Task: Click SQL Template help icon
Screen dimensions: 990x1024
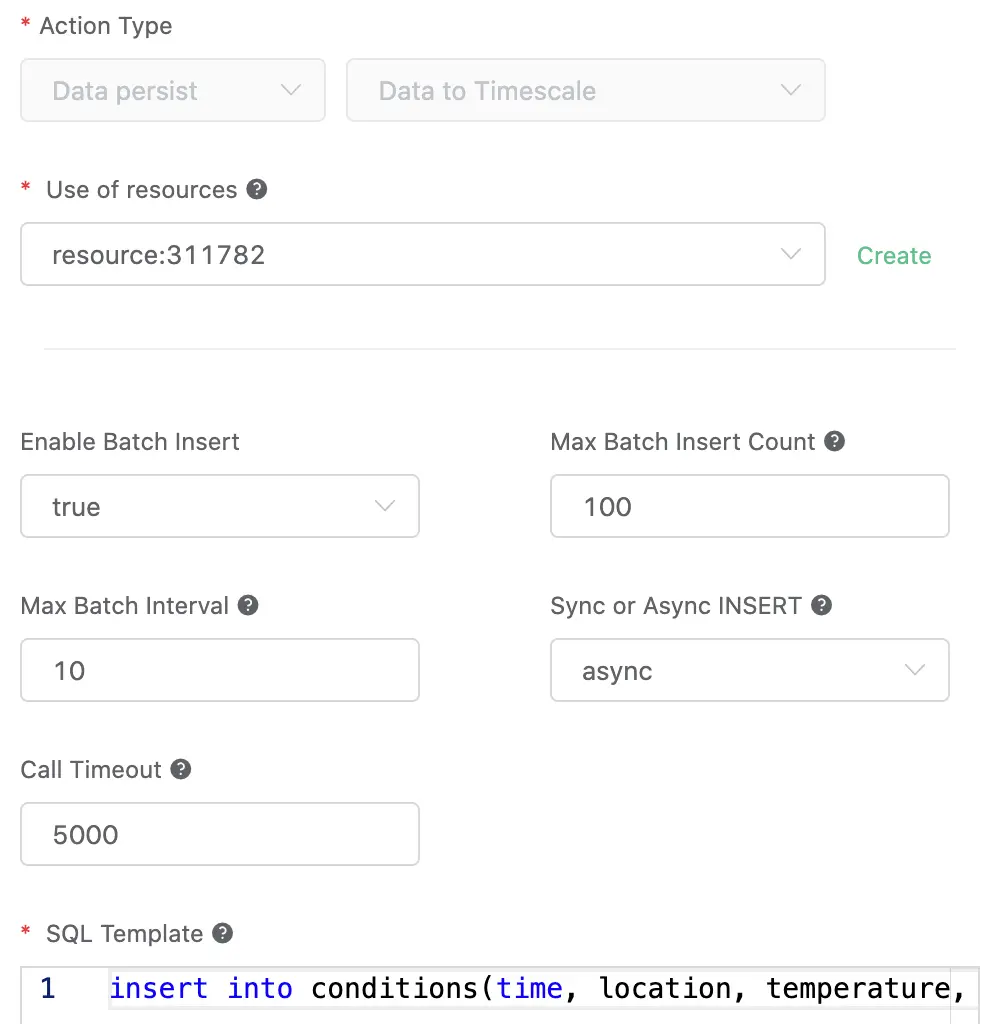Action: (x=223, y=933)
